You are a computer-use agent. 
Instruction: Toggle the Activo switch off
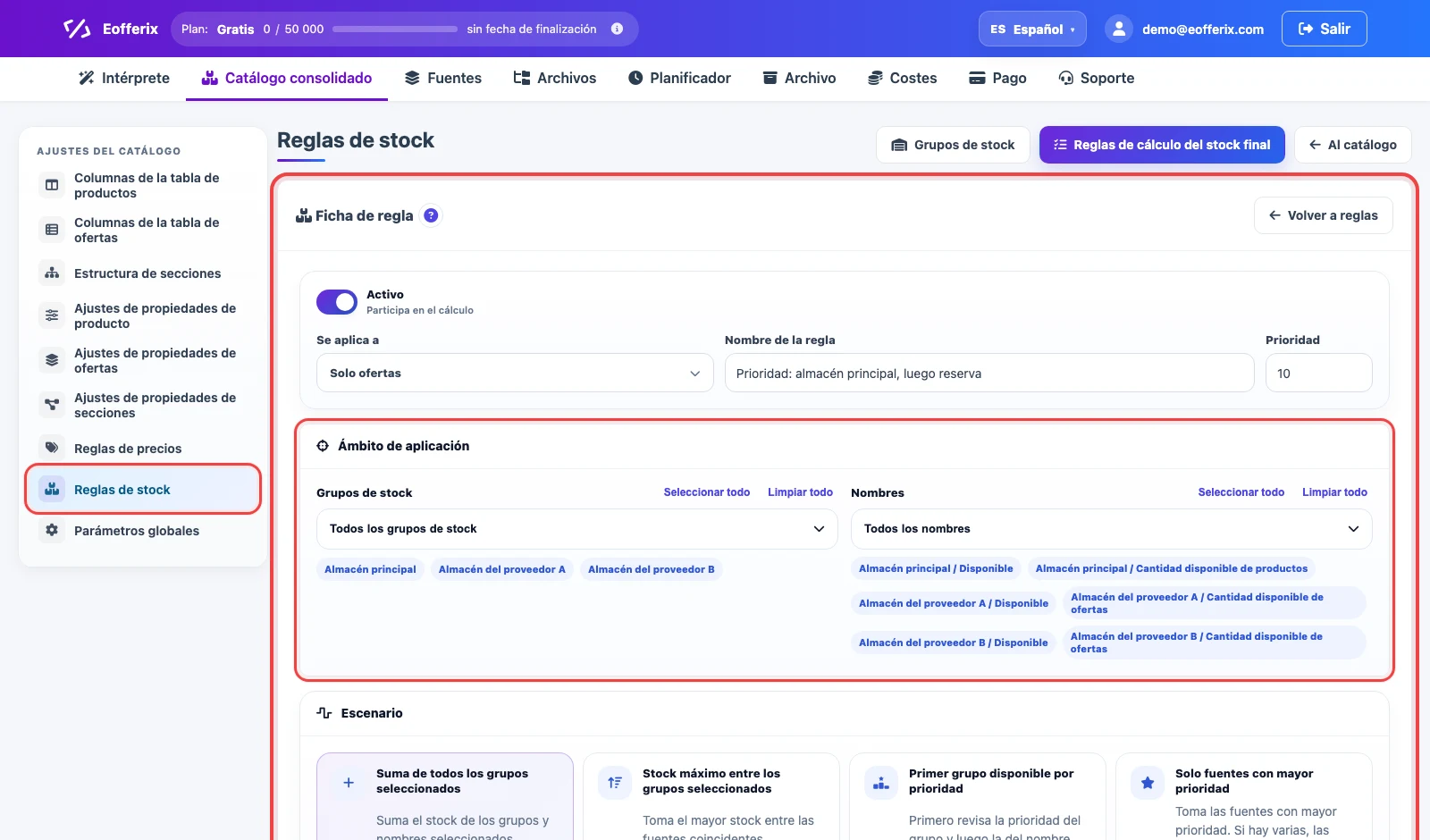pyautogui.click(x=337, y=302)
